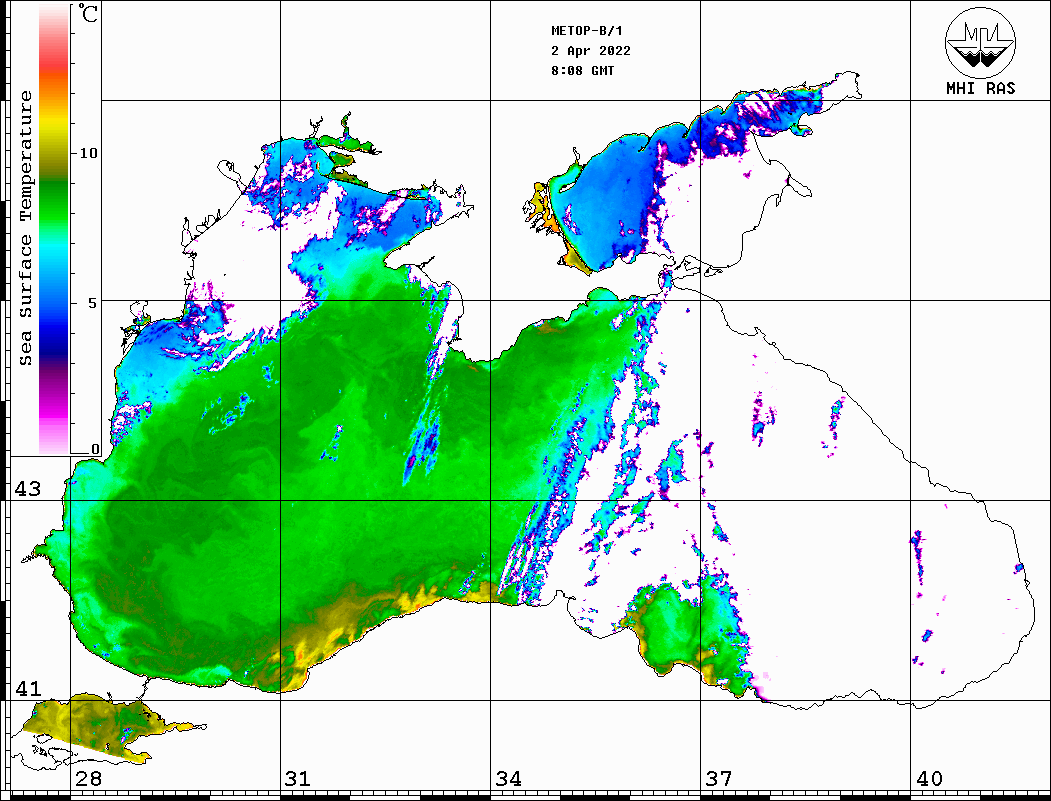The image size is (1051, 801).
Task: Click the latitude label "41"
Action: pos(28,688)
